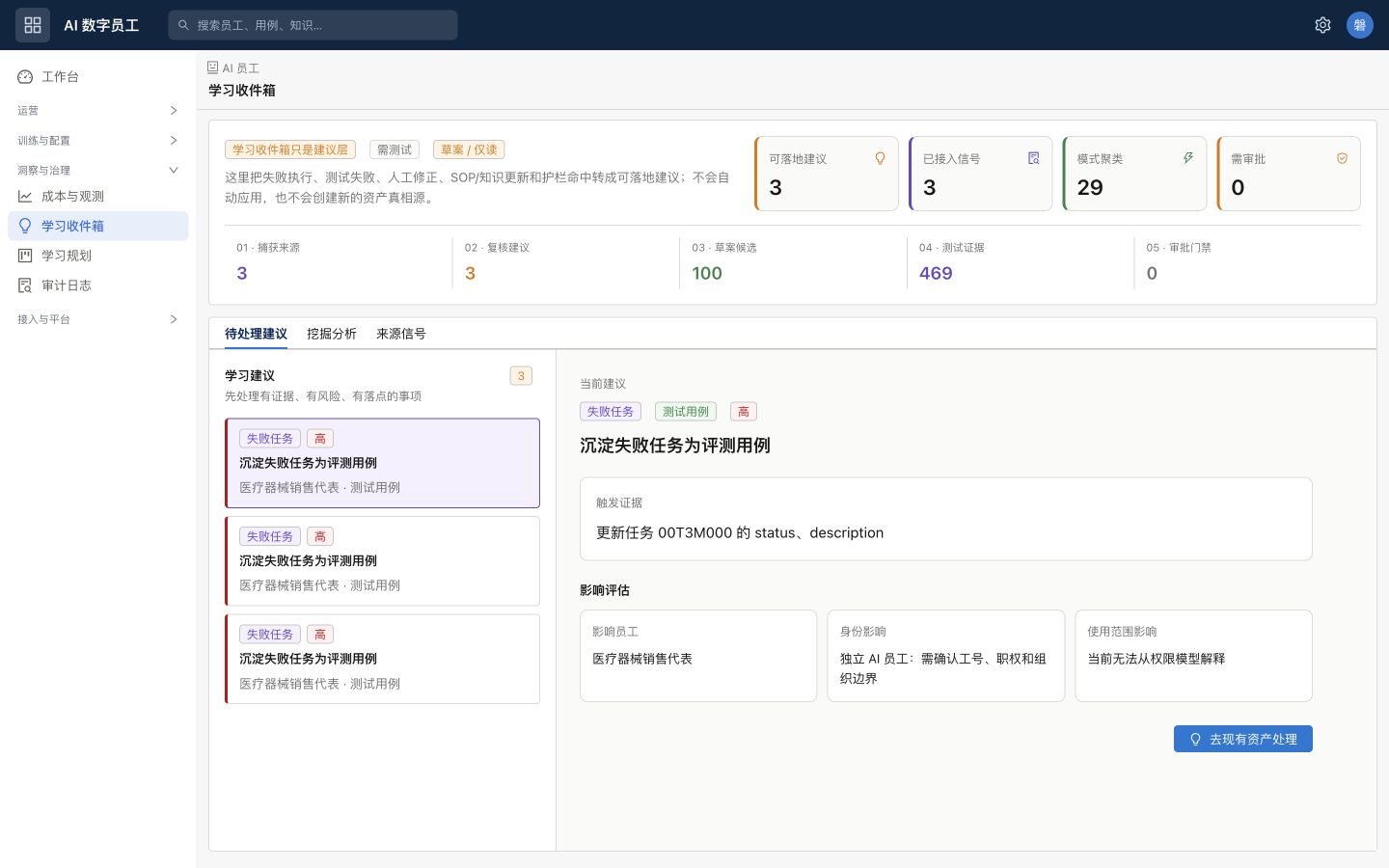Screen dimensions: 1389x868
Task: Select the first 沉淀失败任务为评测用例 suggestion card
Action: point(382,463)
